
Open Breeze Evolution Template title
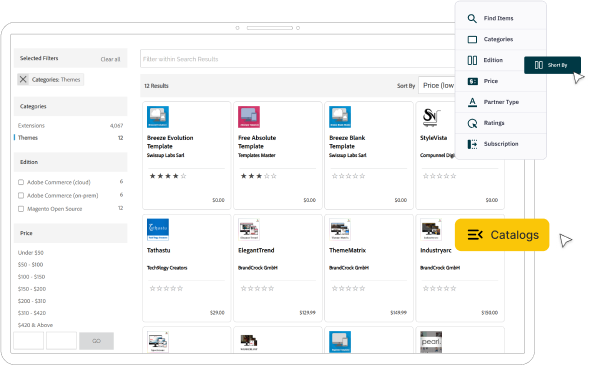pyautogui.click(x=170, y=142)
